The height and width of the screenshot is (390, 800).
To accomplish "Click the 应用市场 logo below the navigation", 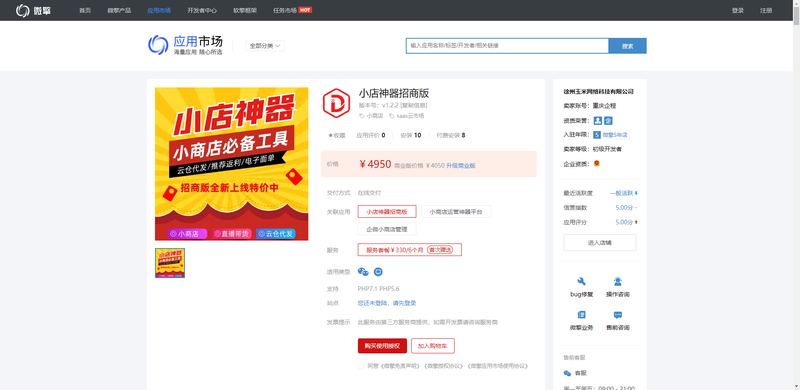I will click(185, 45).
